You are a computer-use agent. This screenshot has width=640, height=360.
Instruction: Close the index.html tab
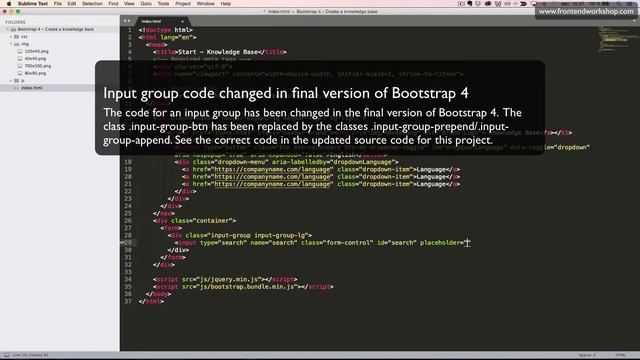coord(182,21)
